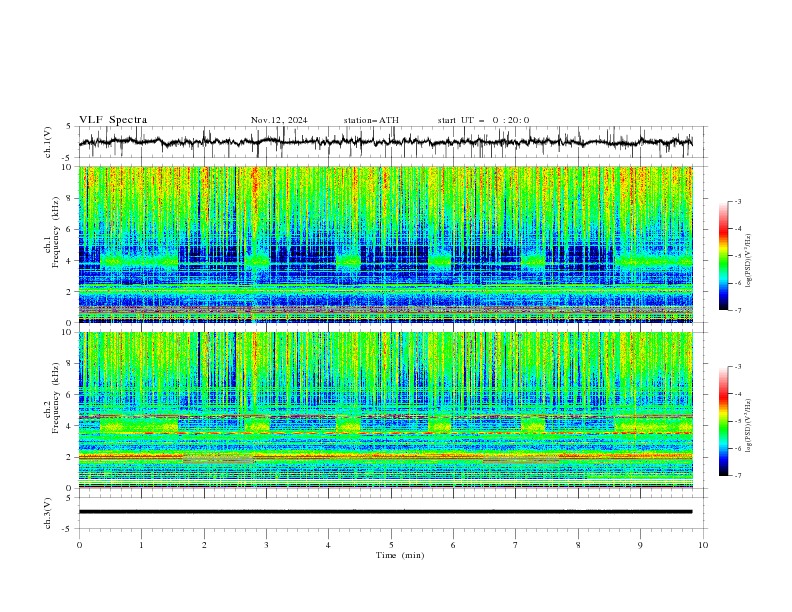The image size is (792, 612).
Task: Click the 'station=ATH' label
Action: click(x=371, y=120)
